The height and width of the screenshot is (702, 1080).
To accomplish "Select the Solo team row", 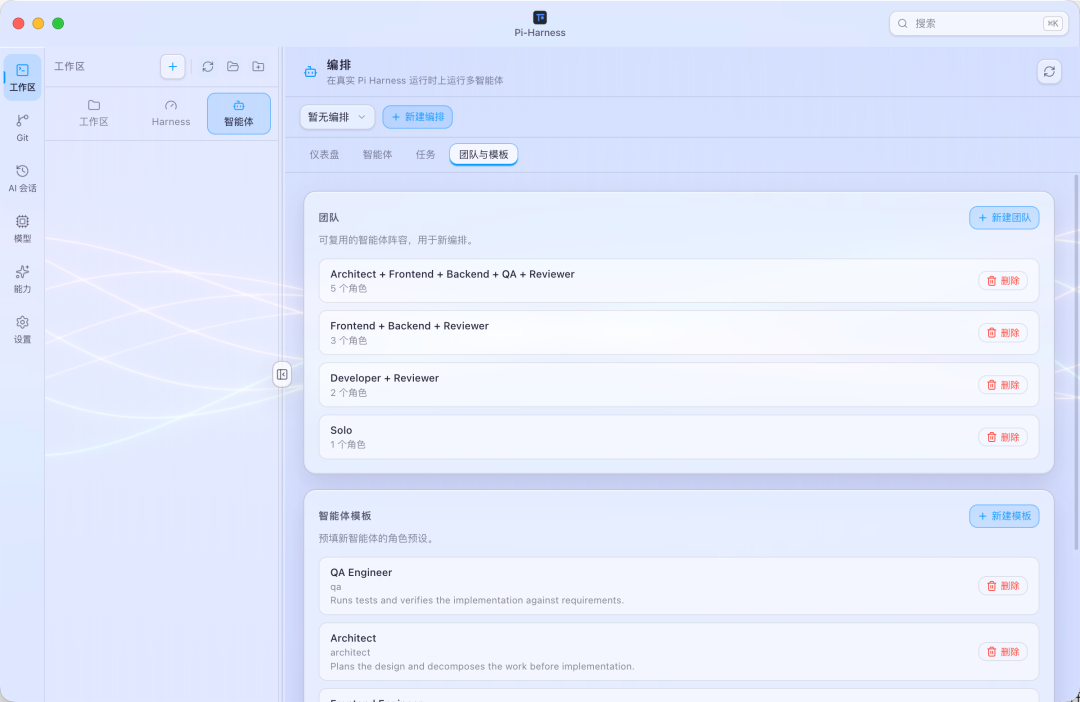I will pyautogui.click(x=678, y=437).
